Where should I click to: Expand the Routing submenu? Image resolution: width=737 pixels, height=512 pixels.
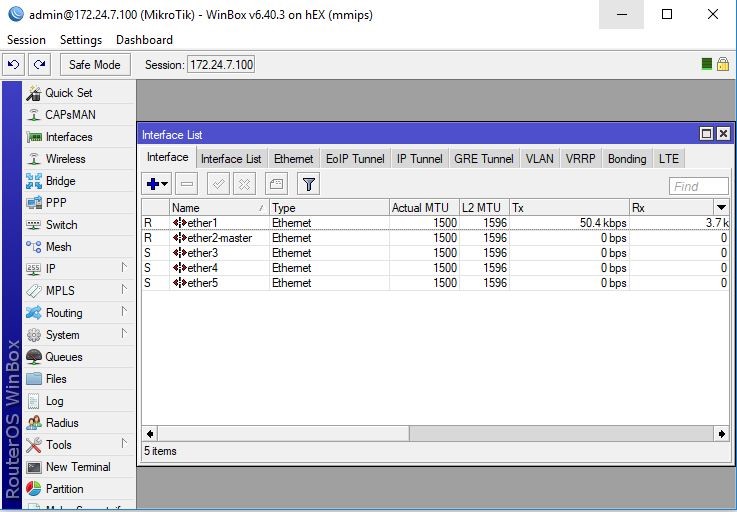point(125,312)
